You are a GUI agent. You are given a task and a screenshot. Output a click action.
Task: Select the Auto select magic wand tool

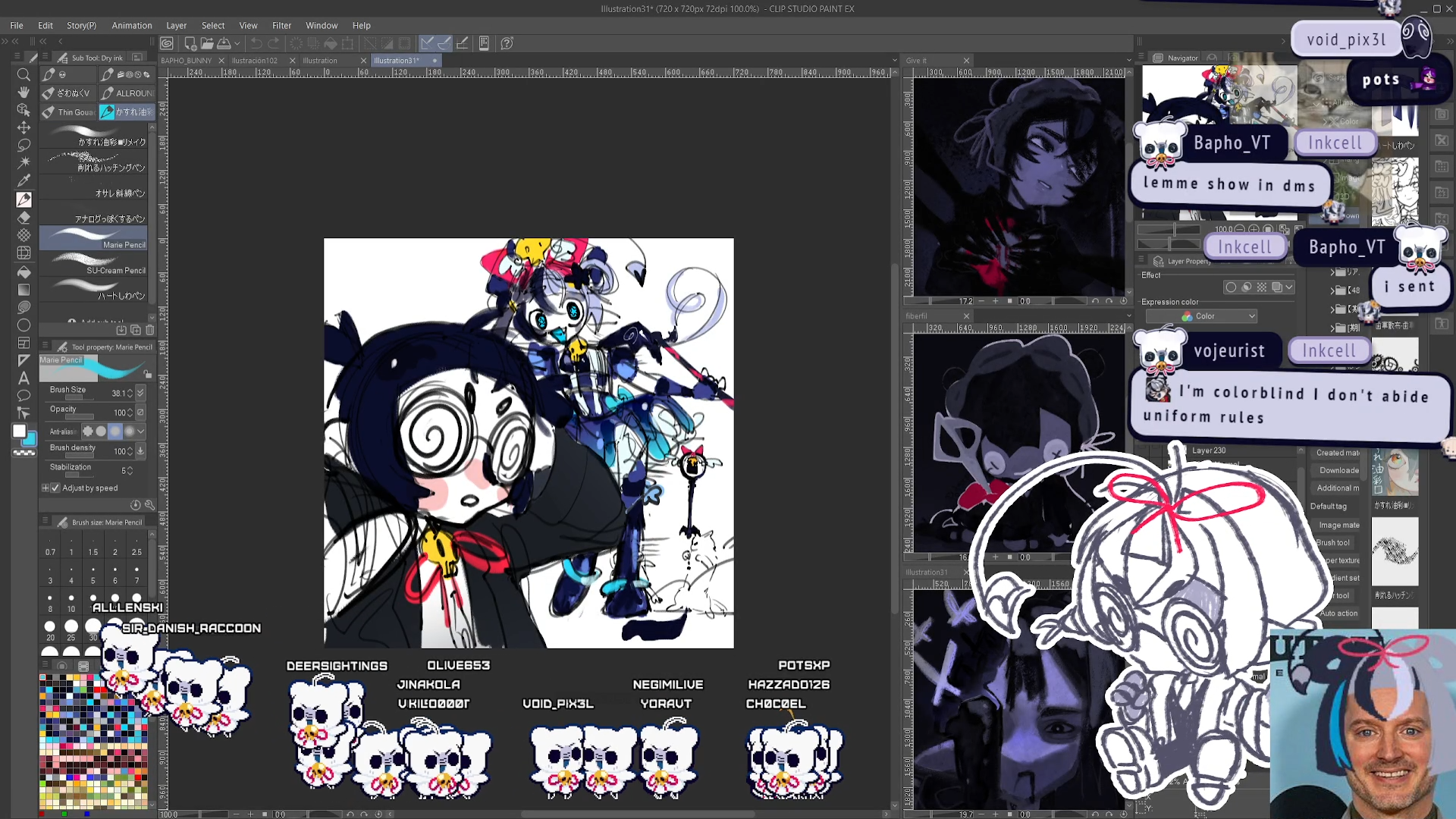coord(24,162)
